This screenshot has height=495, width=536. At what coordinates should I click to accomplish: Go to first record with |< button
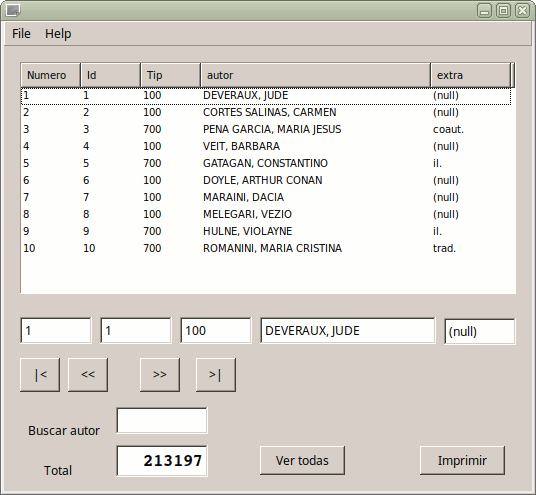click(x=40, y=375)
